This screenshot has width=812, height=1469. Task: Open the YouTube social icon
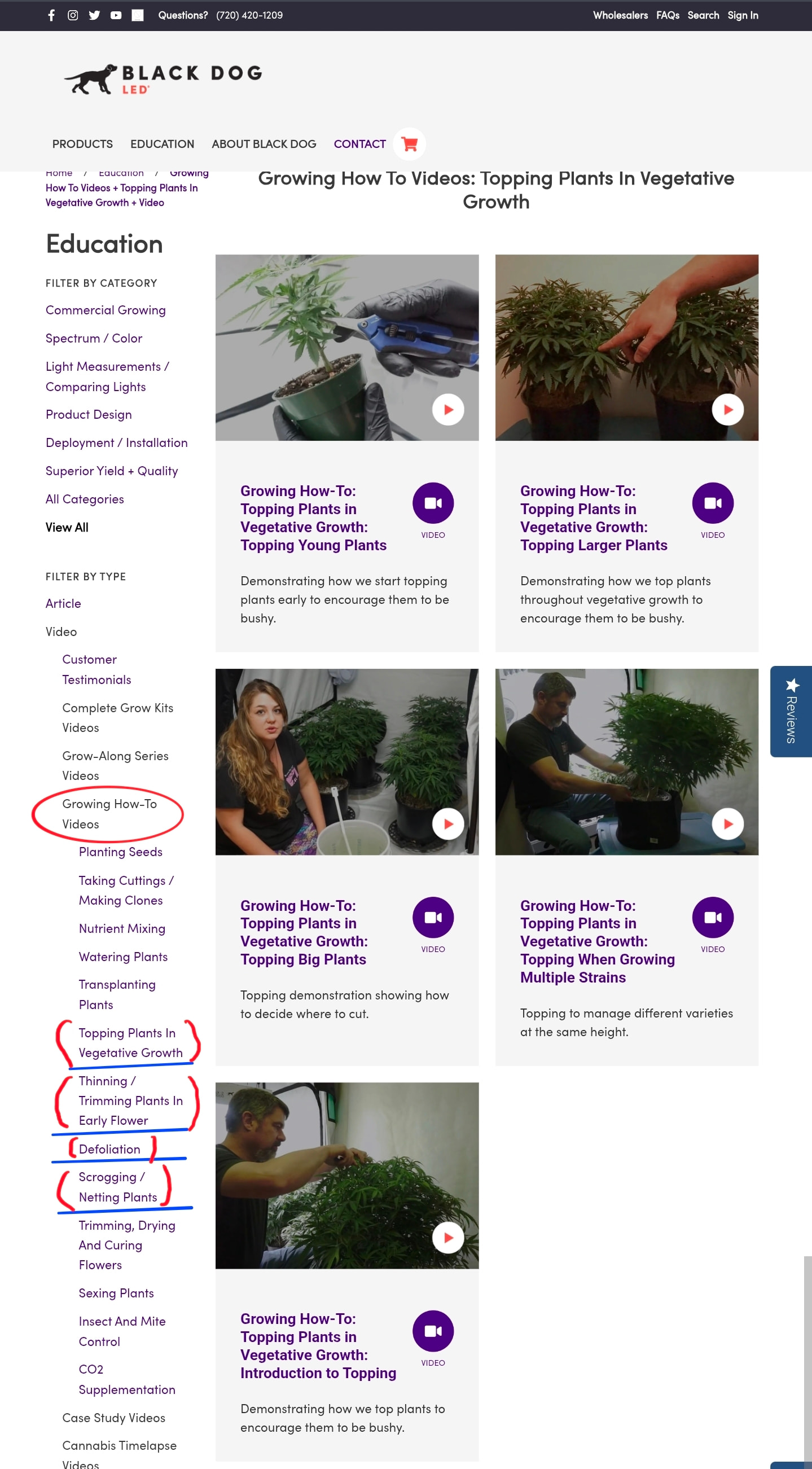tap(116, 15)
